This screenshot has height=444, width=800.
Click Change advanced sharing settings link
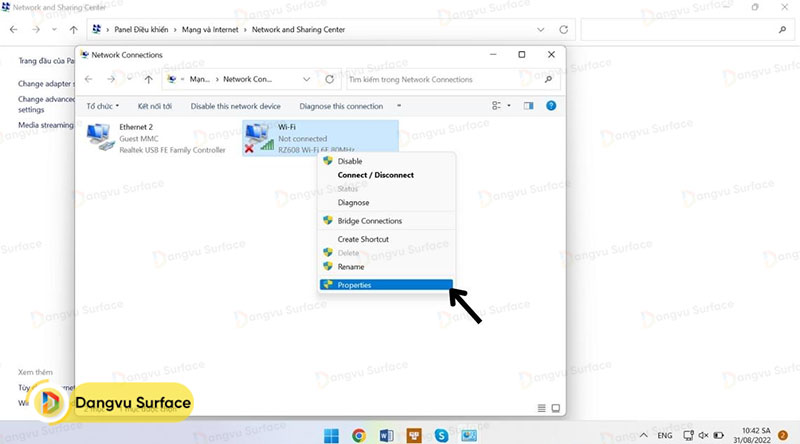(46, 104)
